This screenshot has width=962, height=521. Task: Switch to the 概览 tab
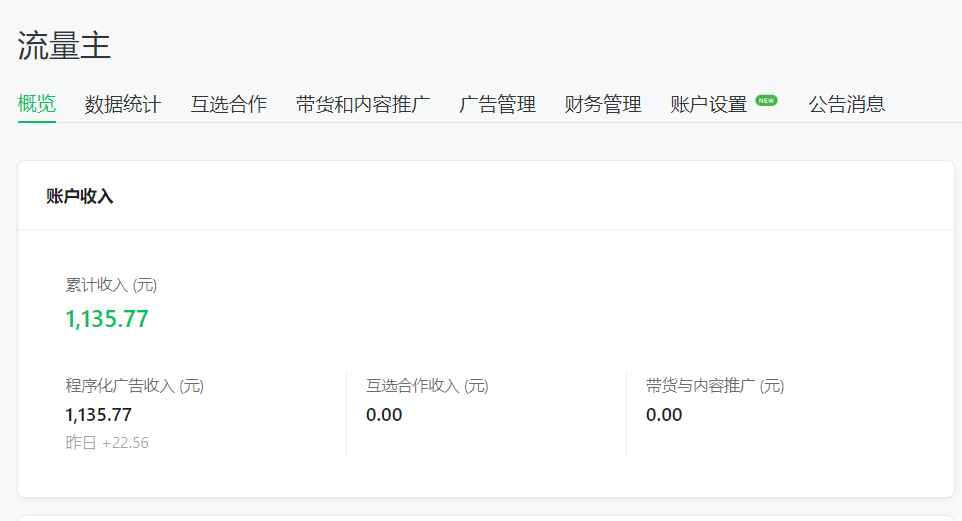[37, 104]
